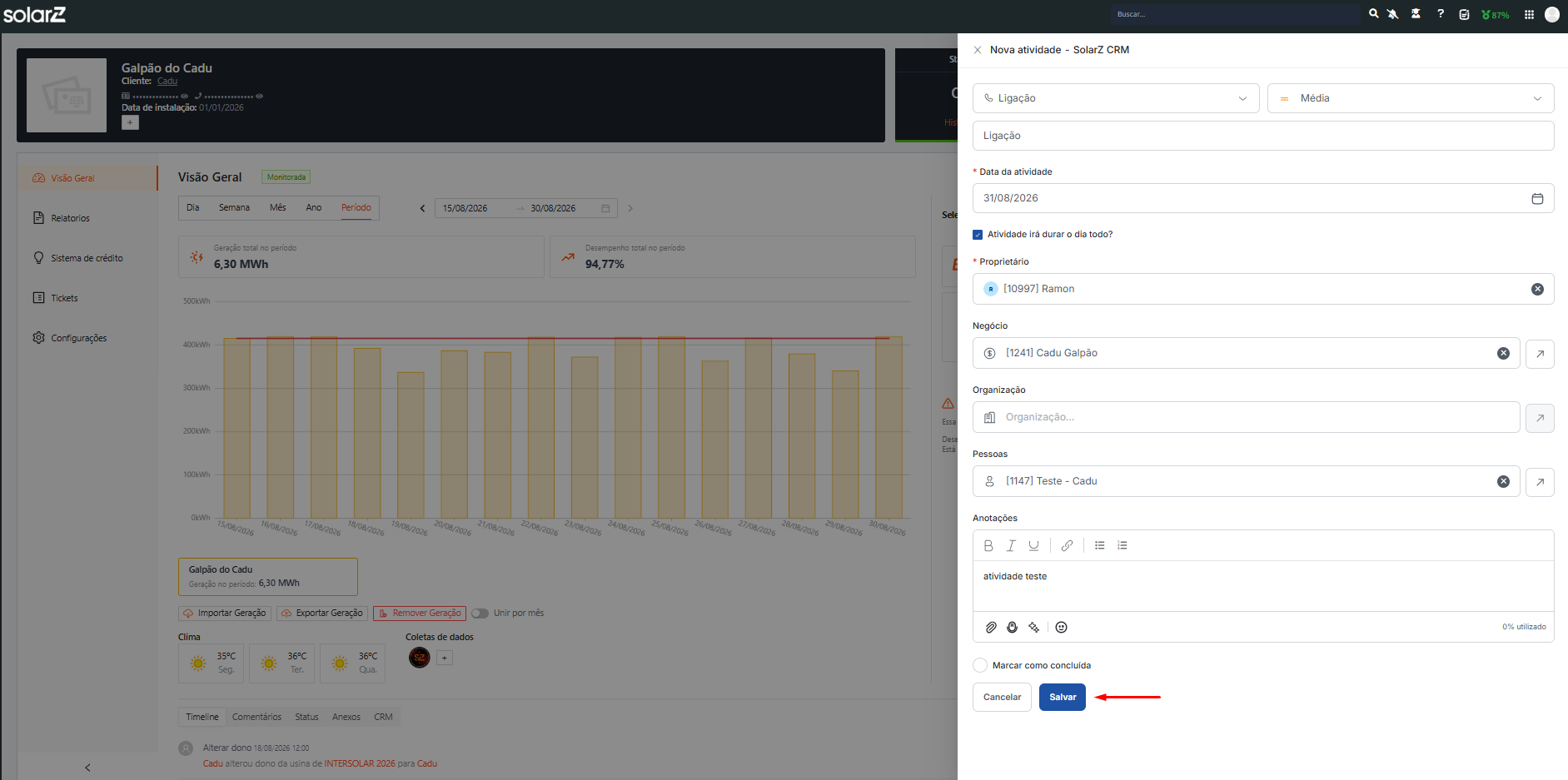The width and height of the screenshot is (1568, 780).
Task: Select the 'Marcar como concluída' radio
Action: (980, 665)
